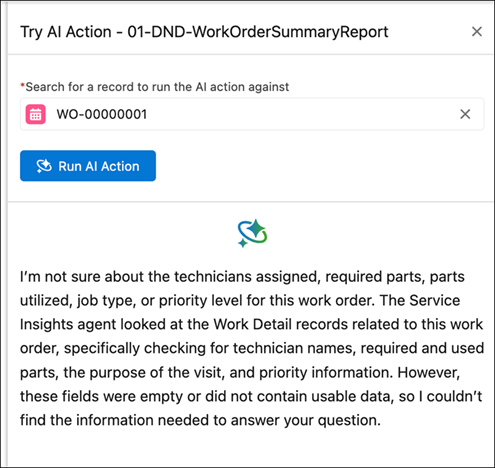The image size is (495, 468).
Task: Click the red required asterisk
Action: coord(22,86)
